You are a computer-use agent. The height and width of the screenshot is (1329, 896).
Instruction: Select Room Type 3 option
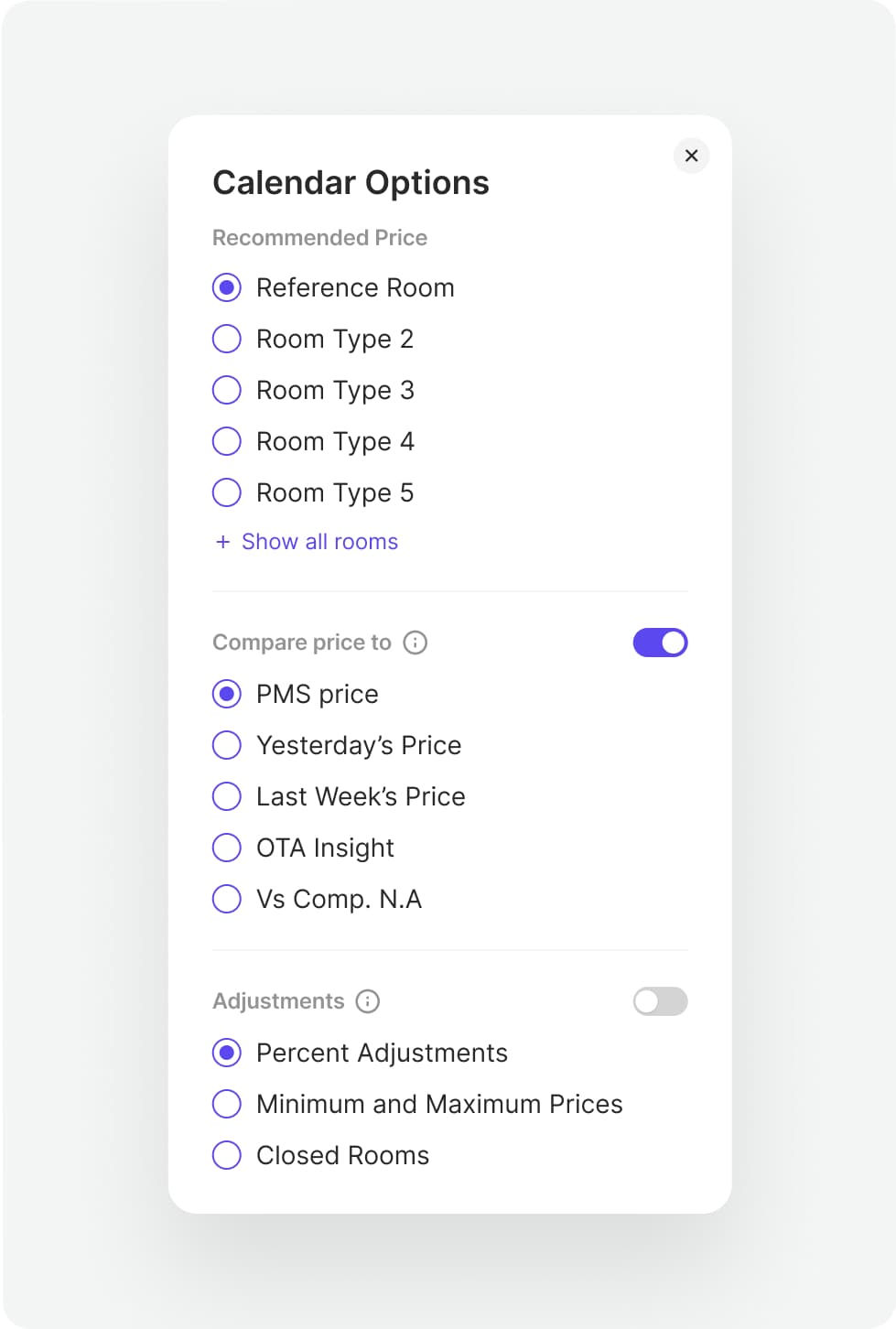(x=227, y=390)
